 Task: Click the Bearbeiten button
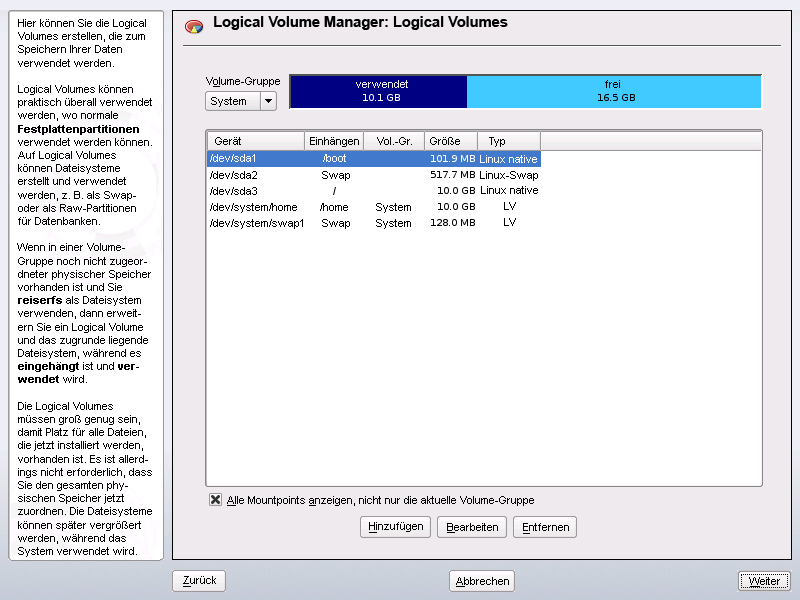click(472, 527)
